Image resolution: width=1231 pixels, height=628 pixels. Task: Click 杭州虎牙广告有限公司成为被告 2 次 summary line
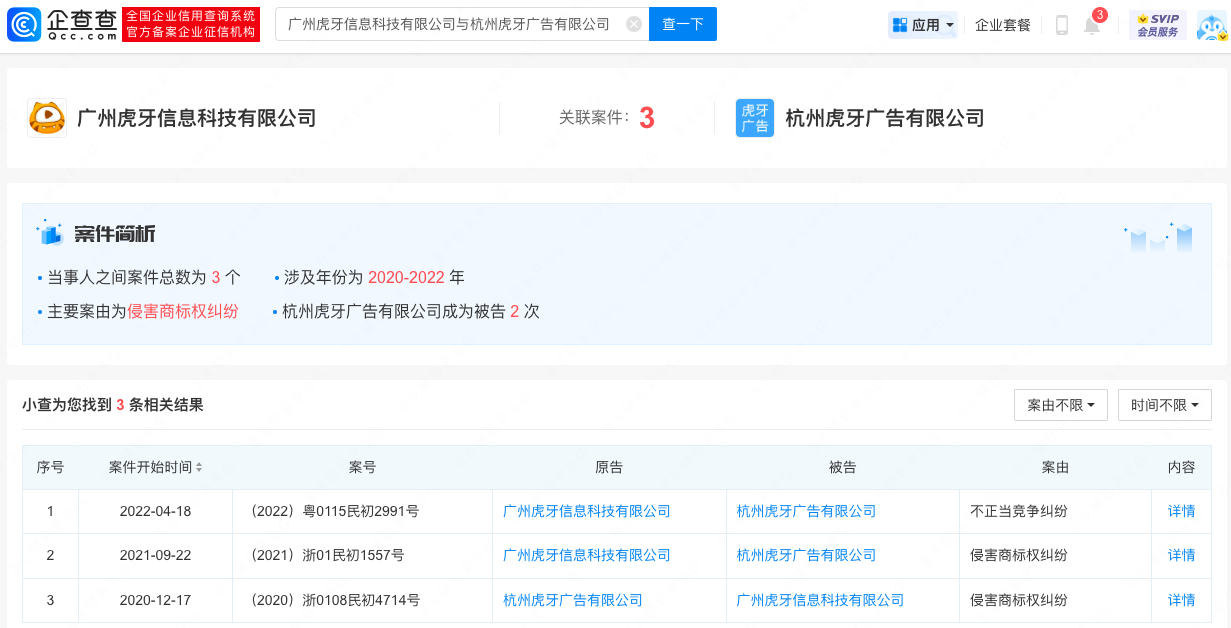tap(411, 311)
